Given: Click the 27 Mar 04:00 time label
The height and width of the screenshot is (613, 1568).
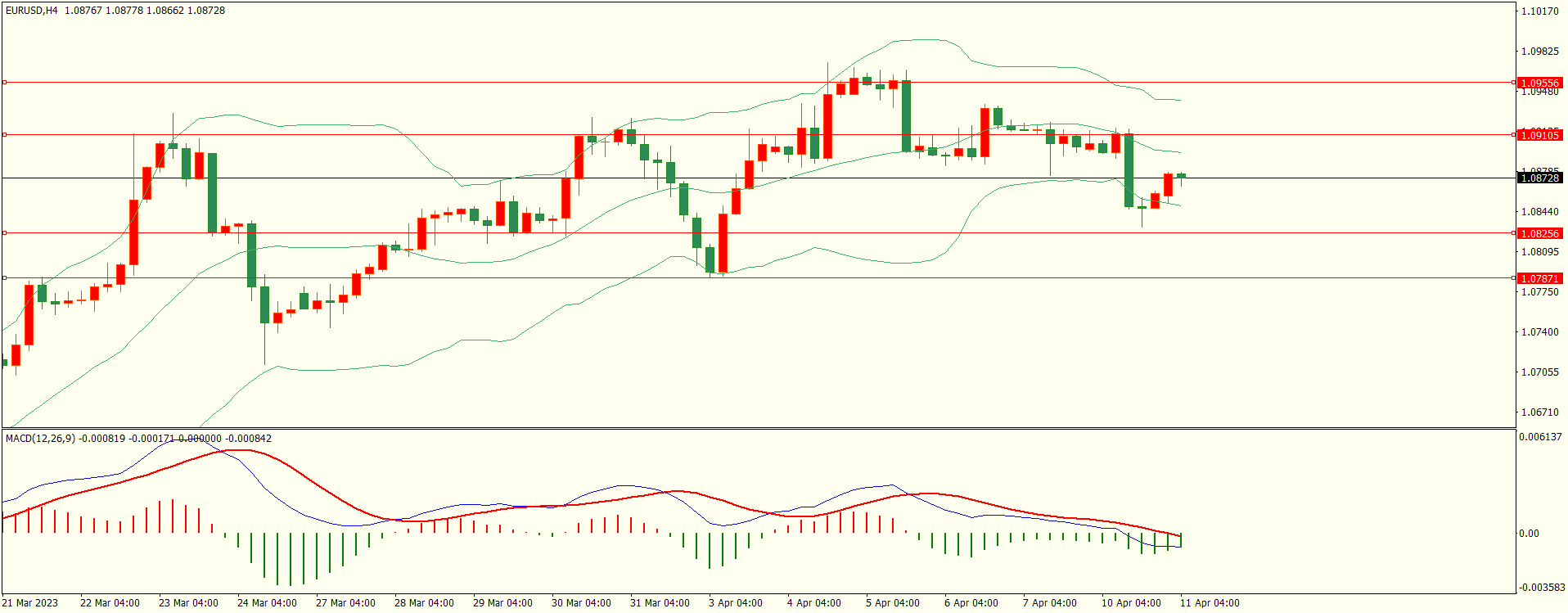Looking at the screenshot, I should click(x=345, y=603).
